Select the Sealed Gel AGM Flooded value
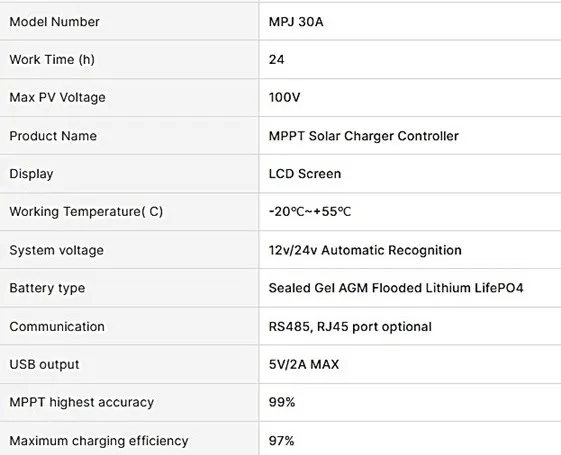The height and width of the screenshot is (455, 561). click(396, 288)
